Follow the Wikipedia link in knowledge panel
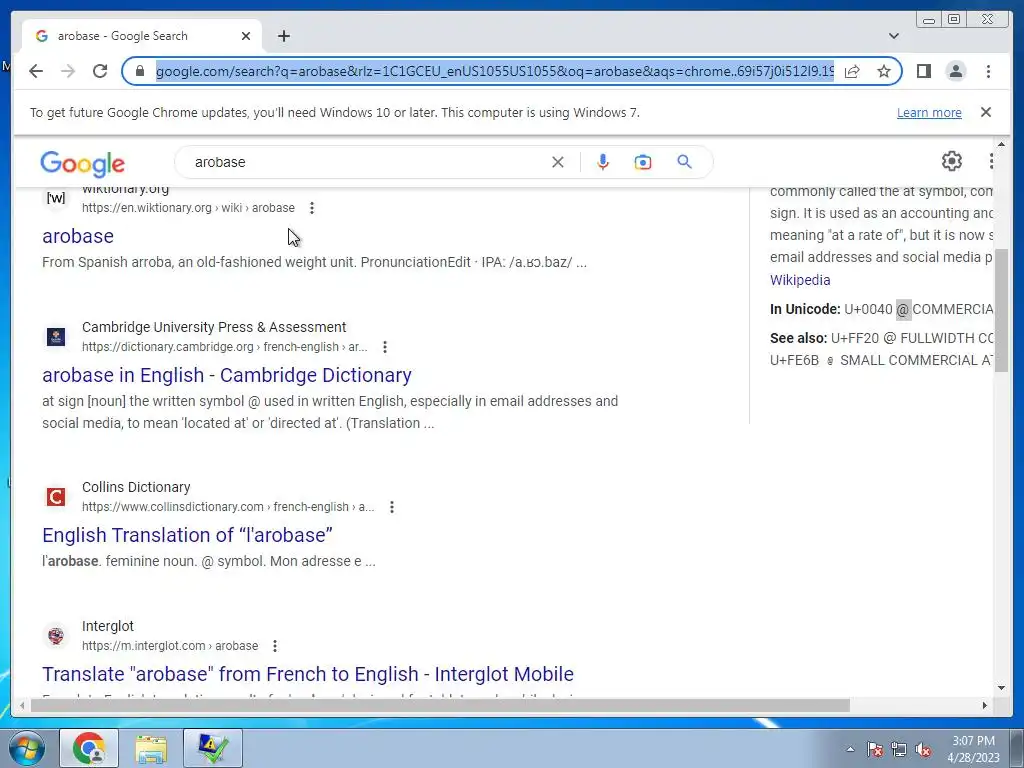 click(x=800, y=280)
